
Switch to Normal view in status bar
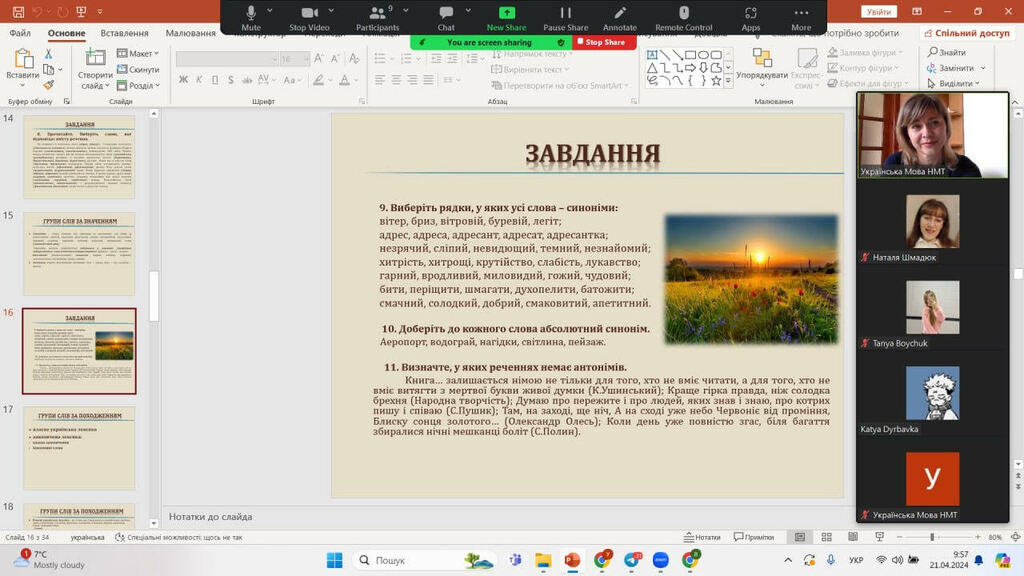(x=800, y=537)
